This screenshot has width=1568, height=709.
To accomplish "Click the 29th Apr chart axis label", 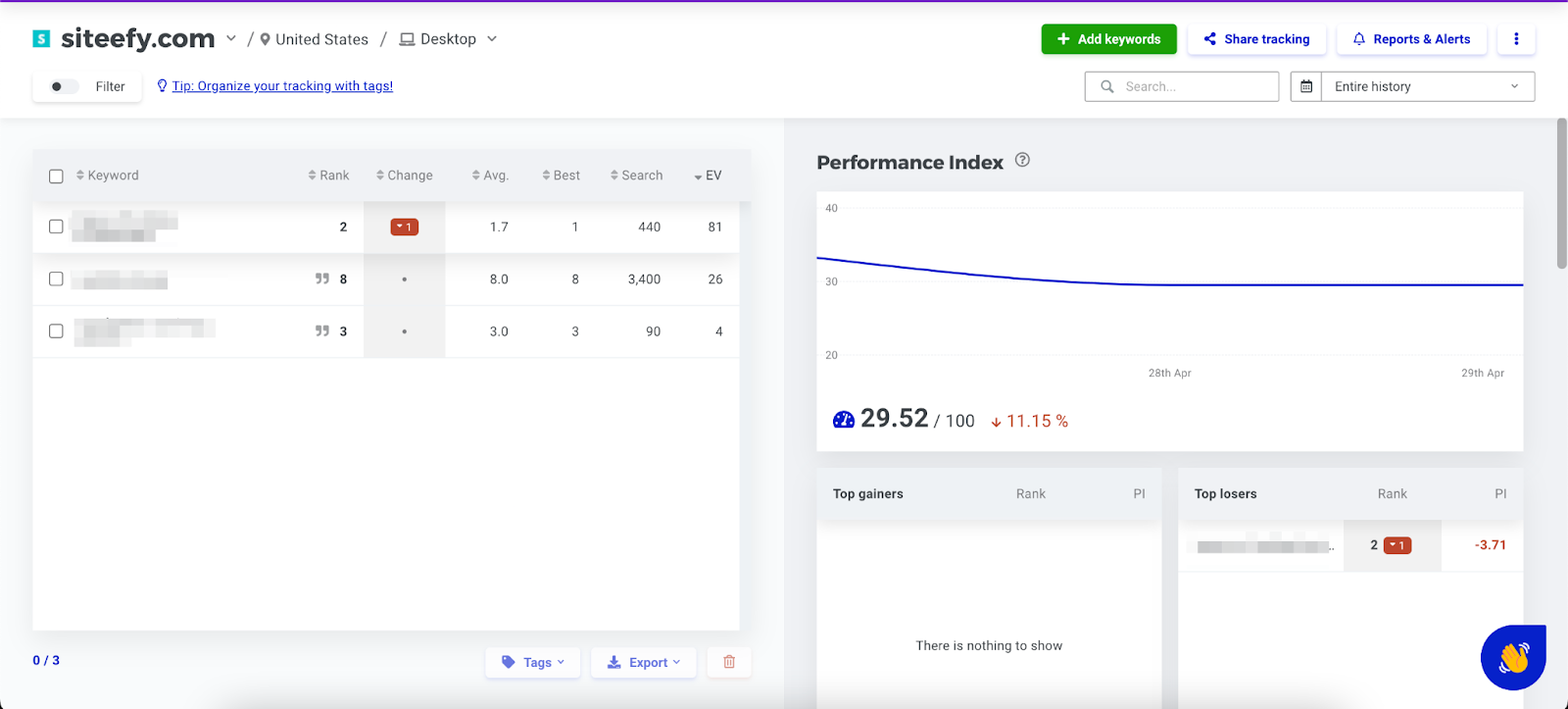I will 1483,373.
